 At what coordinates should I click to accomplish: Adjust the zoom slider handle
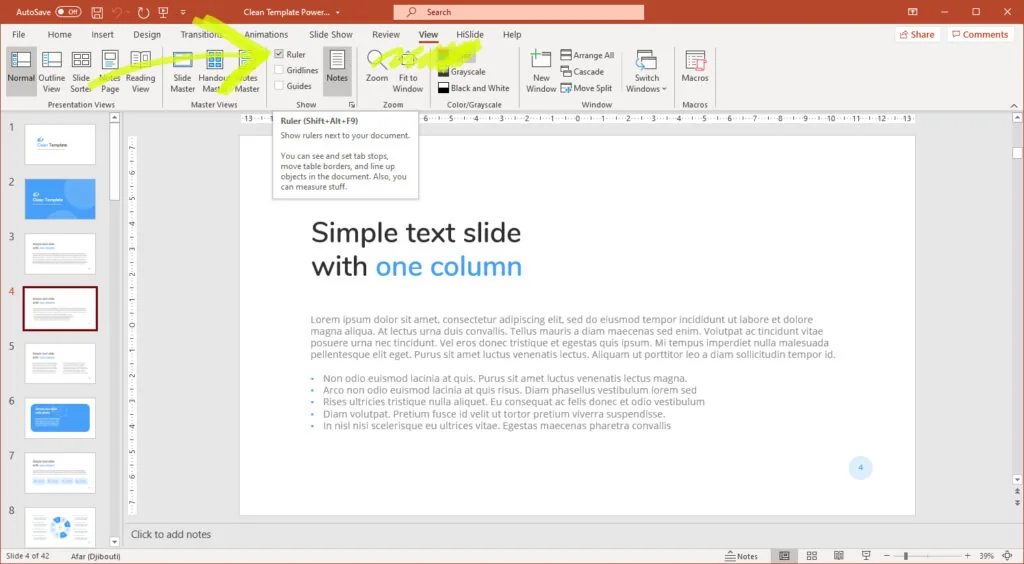906,556
